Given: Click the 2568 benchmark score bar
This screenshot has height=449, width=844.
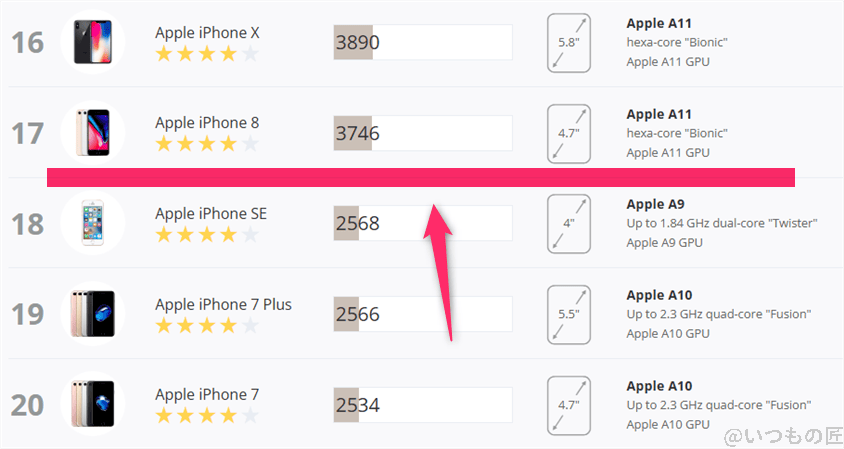Looking at the screenshot, I should coord(422,223).
